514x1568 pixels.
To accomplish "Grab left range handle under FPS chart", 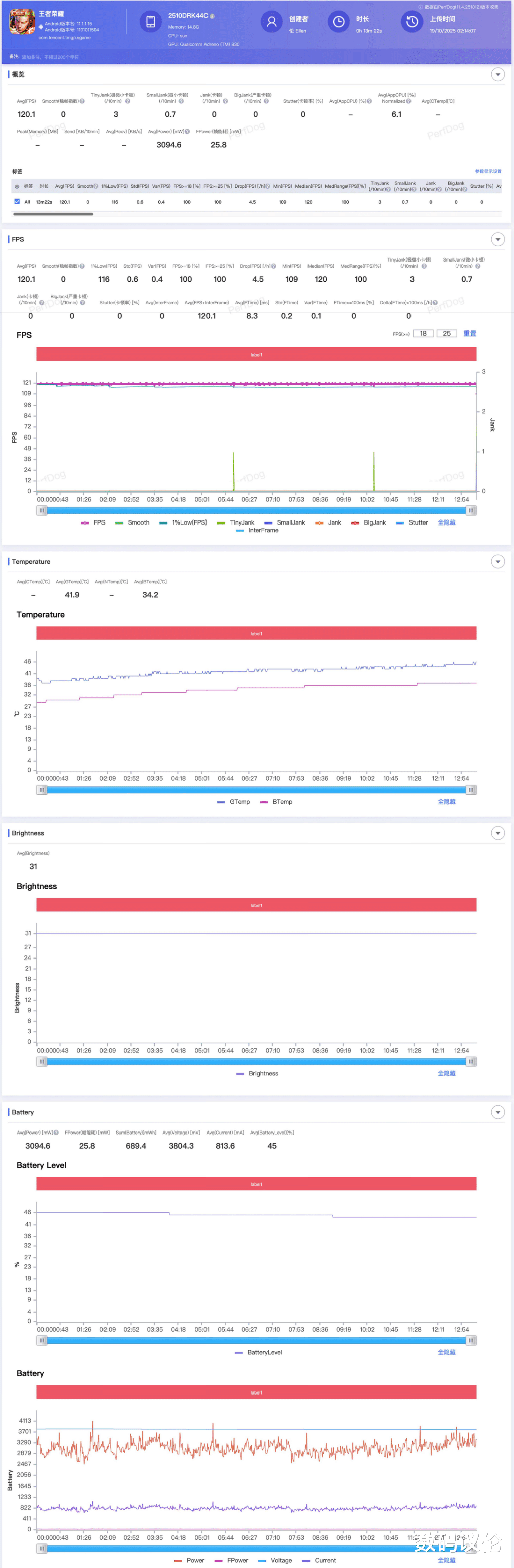I will coord(42,511).
